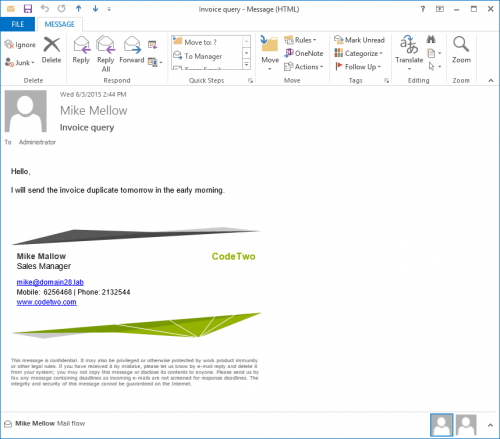Click the Save icon in quick access toolbar
500x439 pixels.
click(28, 9)
